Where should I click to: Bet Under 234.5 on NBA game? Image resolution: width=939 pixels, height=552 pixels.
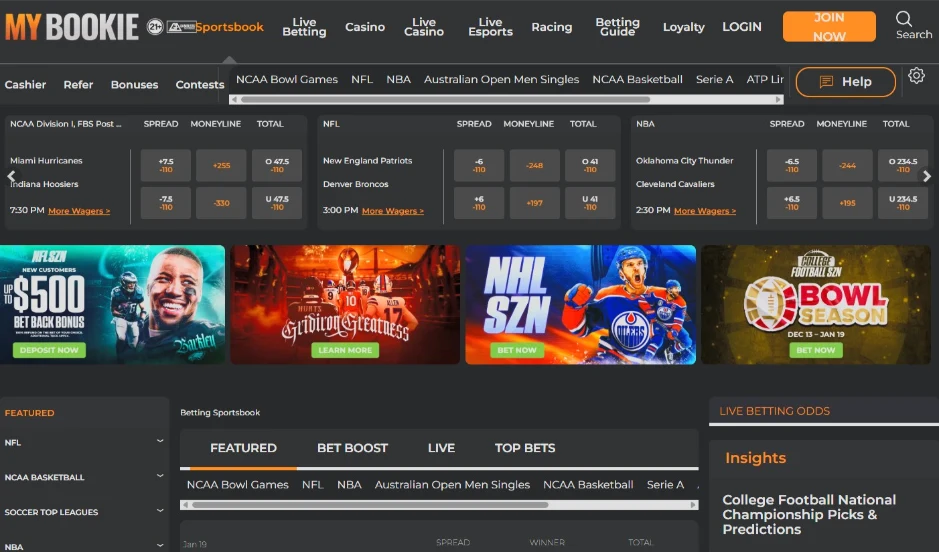(903, 203)
